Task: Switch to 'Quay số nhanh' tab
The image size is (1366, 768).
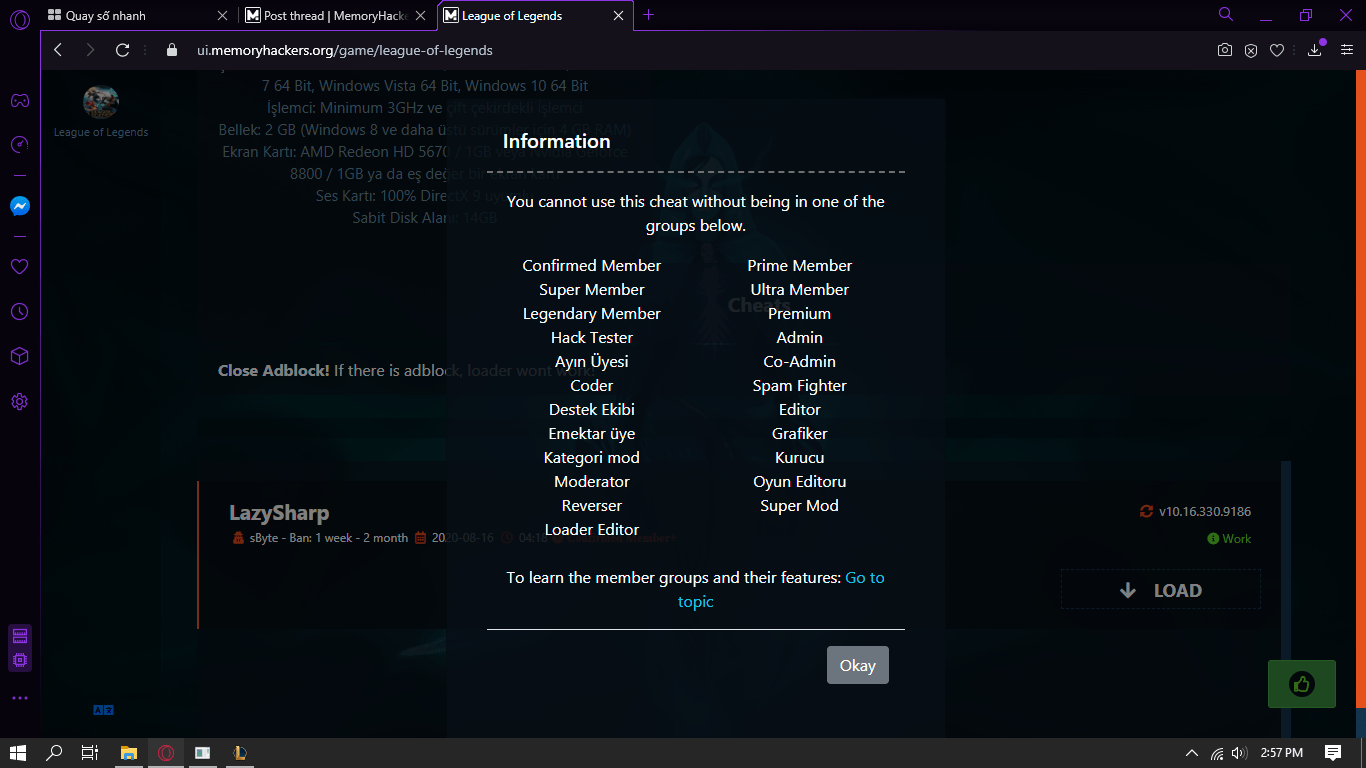Action: tap(136, 16)
